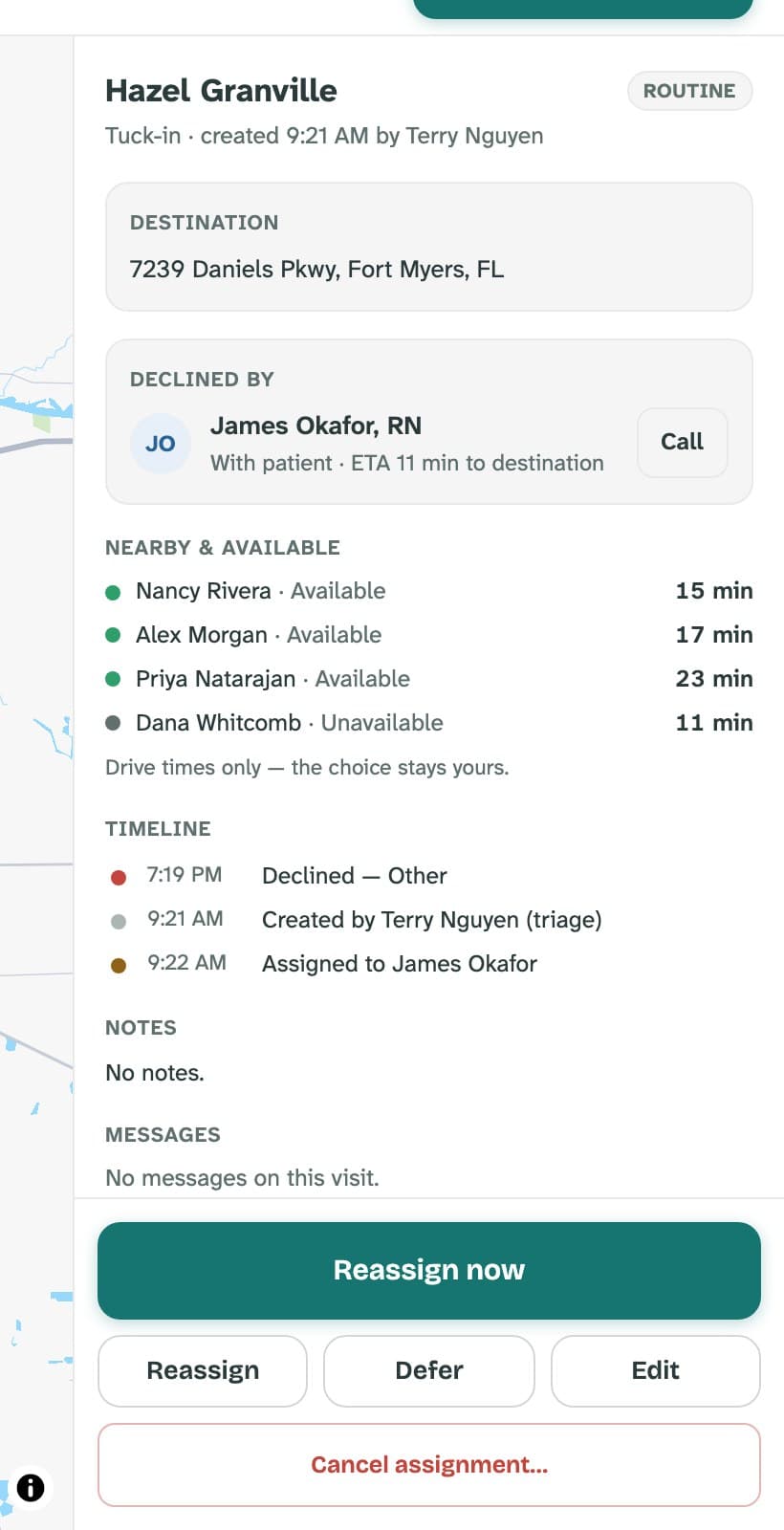784x1530 pixels.
Task: Click James Okafor's JO avatar
Action: tap(161, 444)
